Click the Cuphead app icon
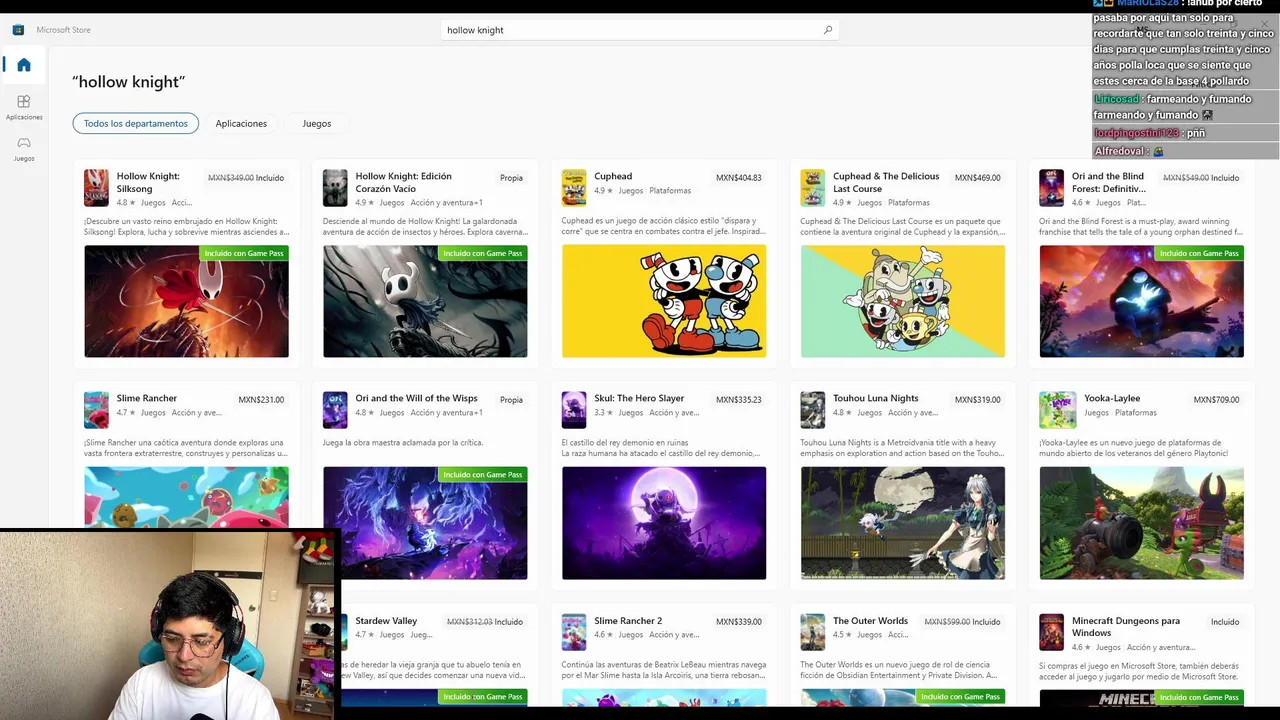Screen dimensions: 1280x720 pyautogui.click(x=574, y=188)
